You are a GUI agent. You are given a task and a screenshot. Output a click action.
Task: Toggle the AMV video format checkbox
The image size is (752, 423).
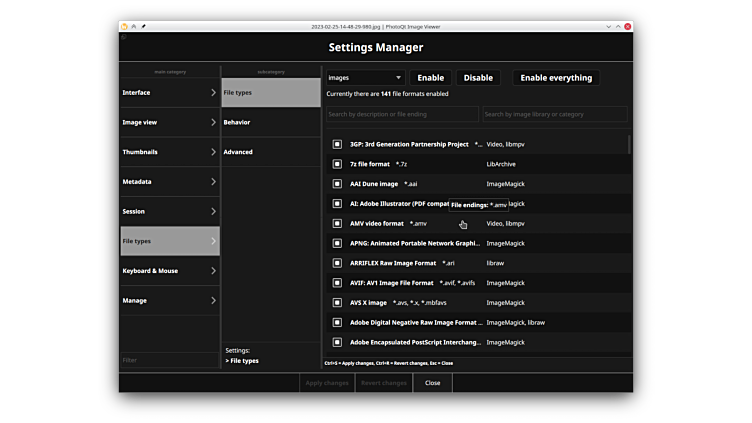[x=337, y=223]
